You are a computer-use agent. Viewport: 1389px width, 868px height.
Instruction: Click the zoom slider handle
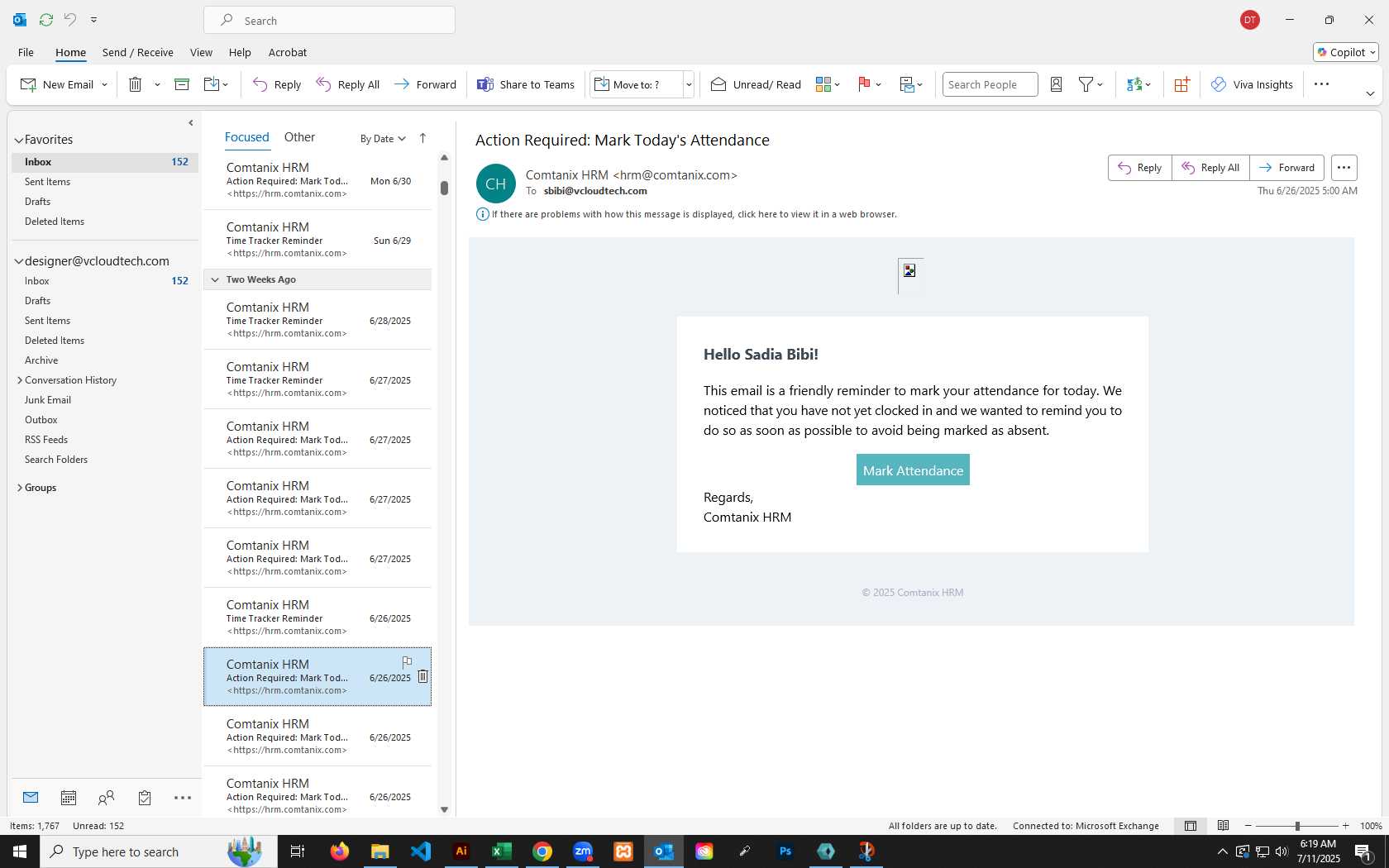tap(1297, 826)
